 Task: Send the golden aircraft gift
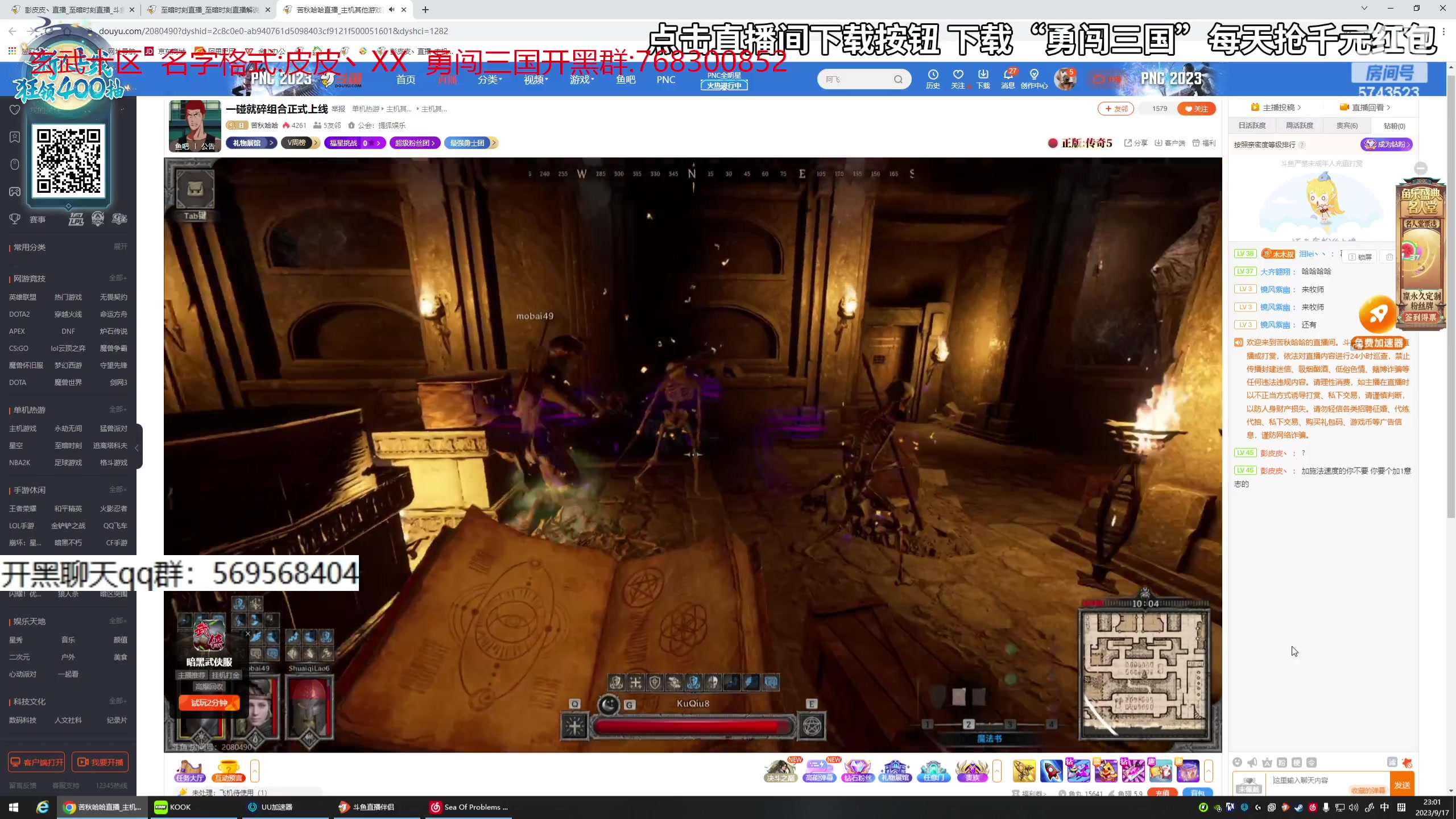(1024, 771)
